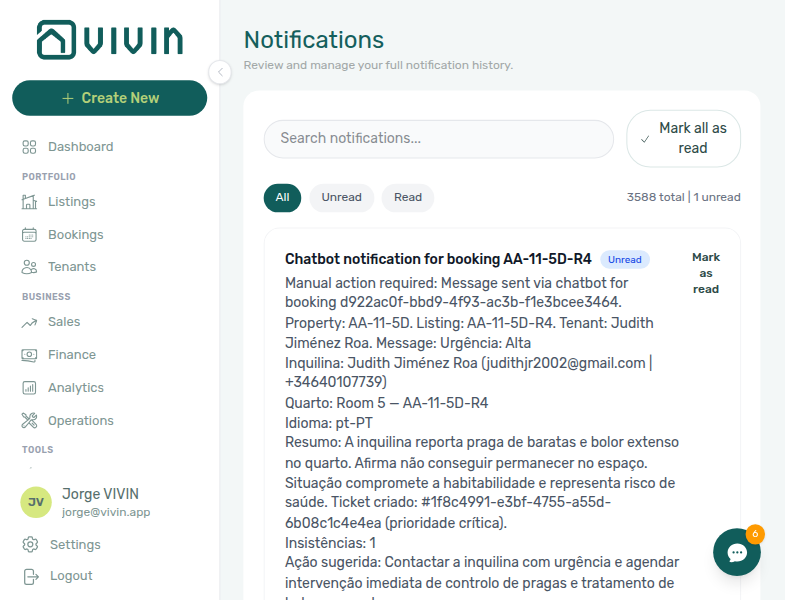This screenshot has height=600, width=785.
Task: Open Operations in the sidebar
Action: point(81,421)
